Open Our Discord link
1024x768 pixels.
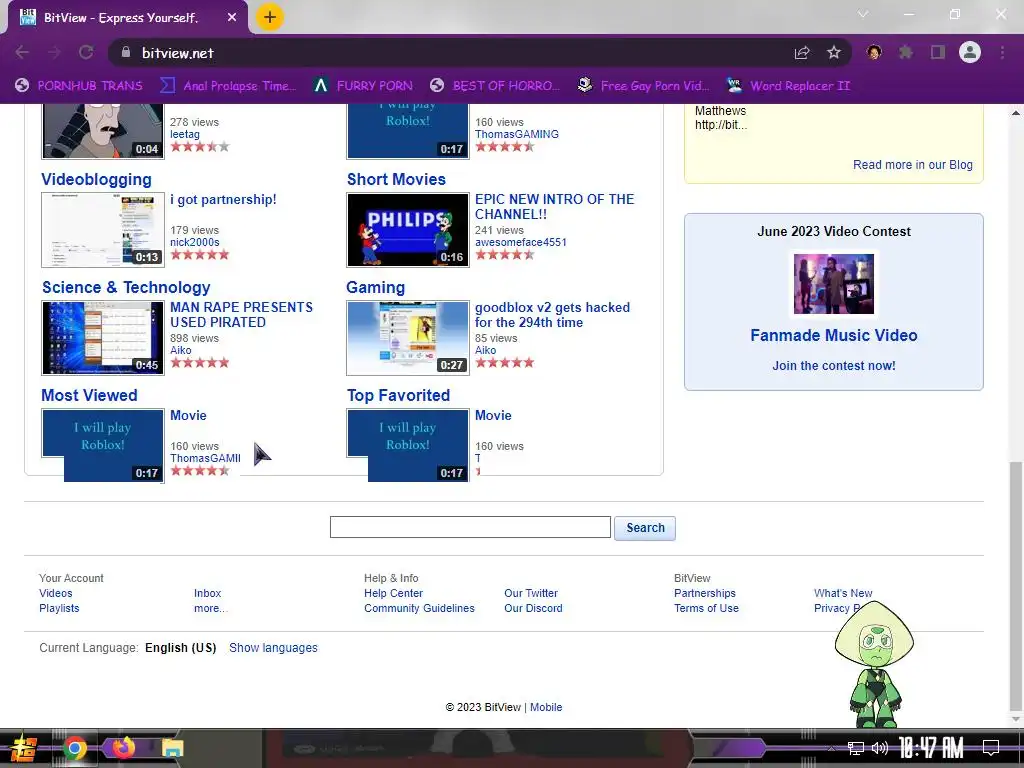tap(533, 608)
